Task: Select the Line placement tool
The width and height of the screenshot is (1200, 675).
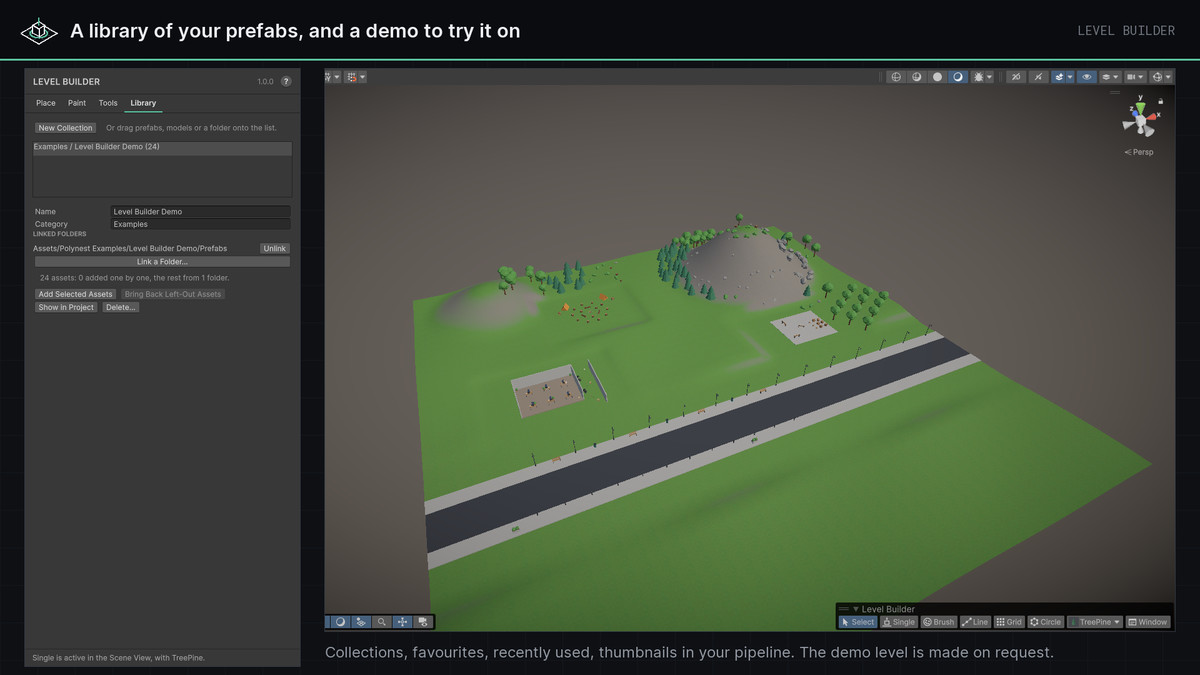Action: (x=976, y=622)
